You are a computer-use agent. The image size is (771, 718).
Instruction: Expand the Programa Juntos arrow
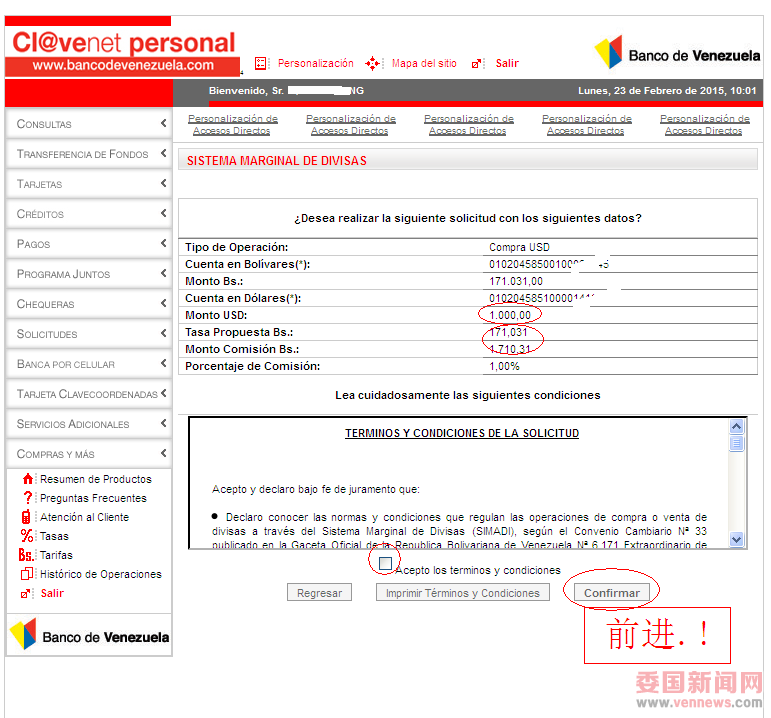[x=164, y=273]
